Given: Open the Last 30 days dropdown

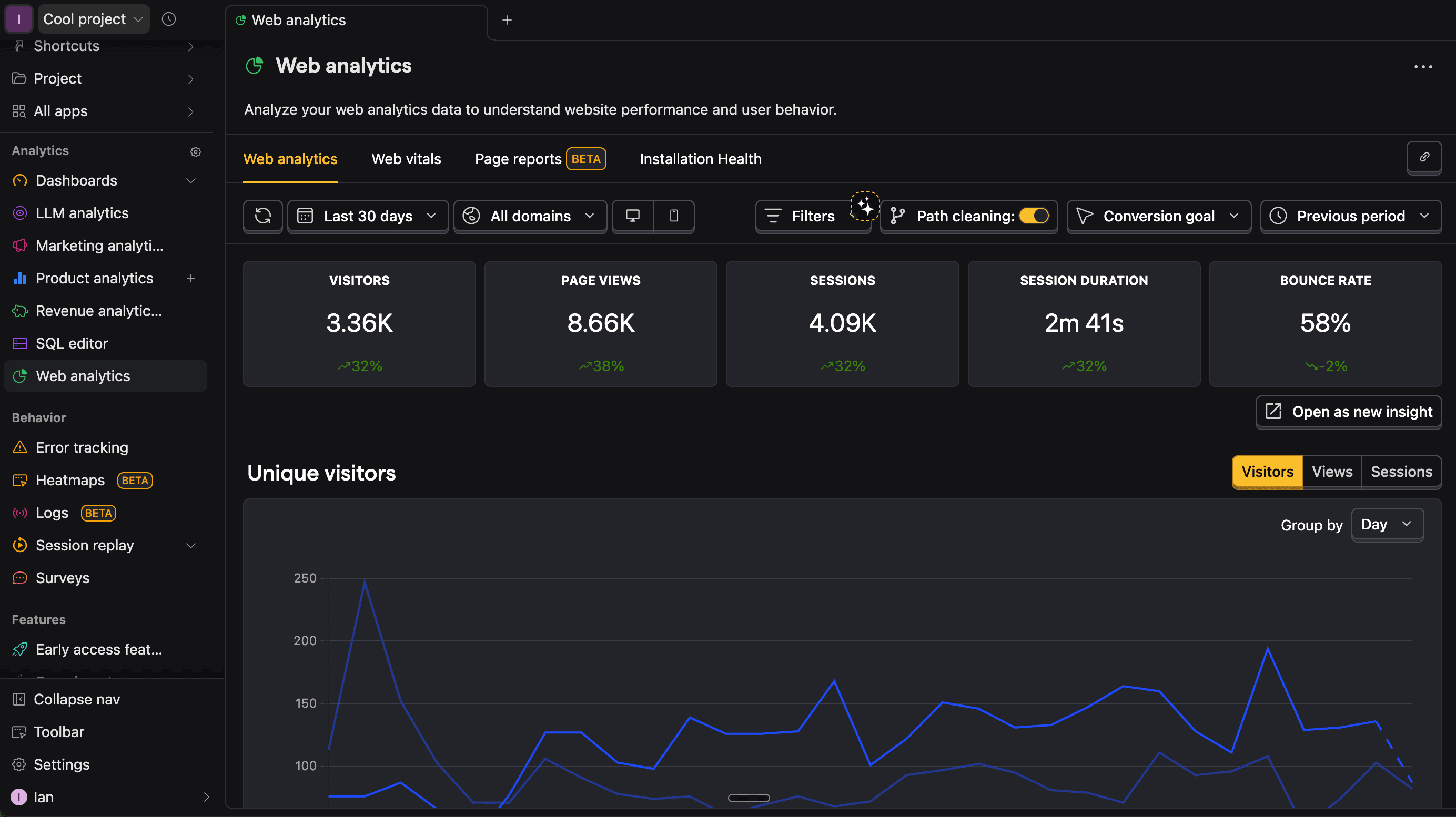Looking at the screenshot, I should coord(368,216).
